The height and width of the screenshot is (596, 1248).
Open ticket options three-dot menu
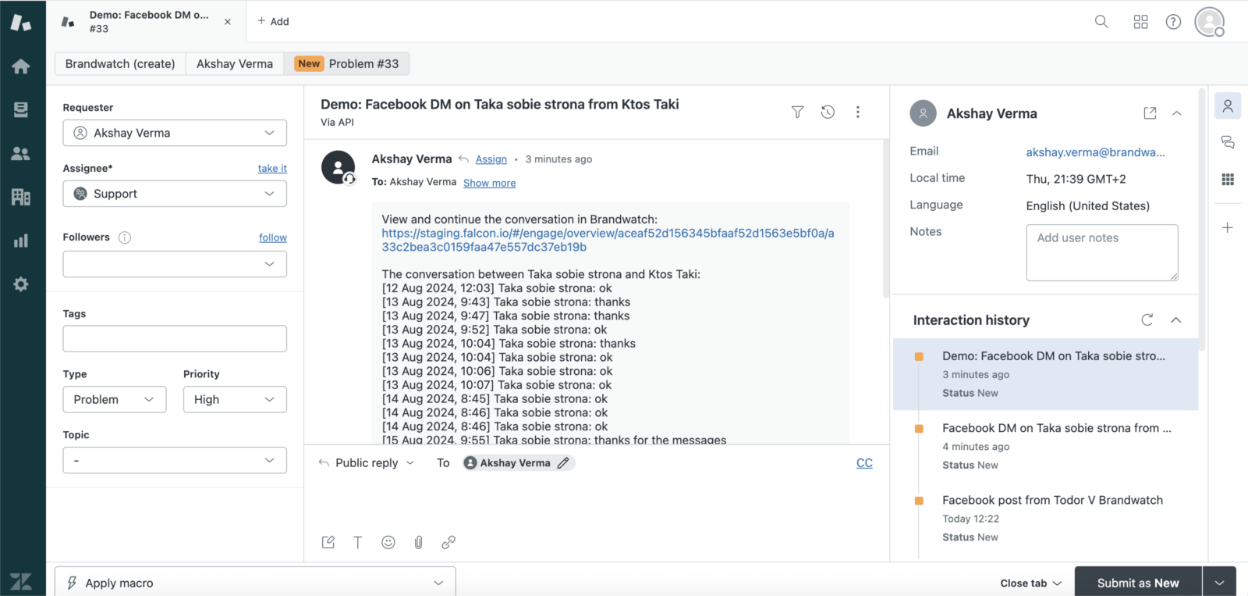coord(858,112)
